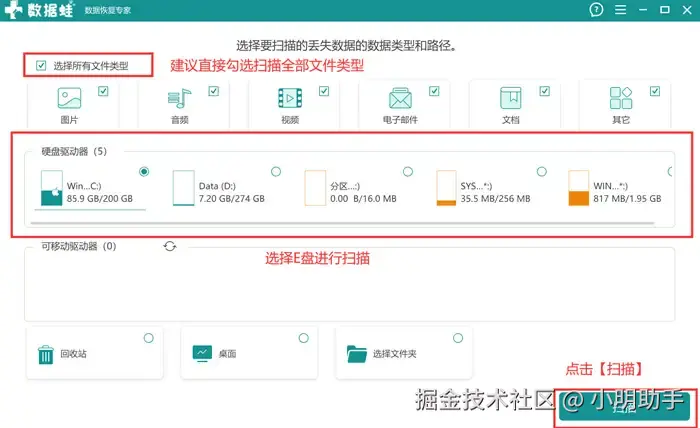Screen dimensions: 700x428
Task: Click the 35.5 MB/256 MB size text
Action: (496, 199)
